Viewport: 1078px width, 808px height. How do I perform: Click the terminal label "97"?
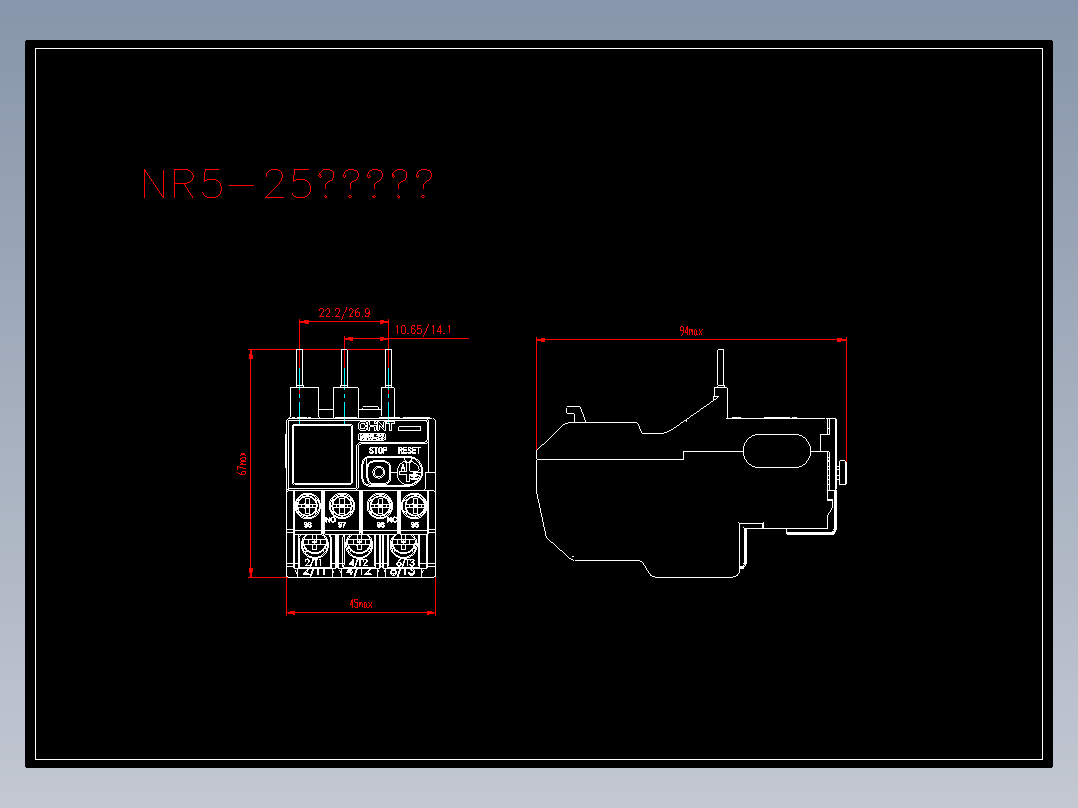[x=342, y=525]
